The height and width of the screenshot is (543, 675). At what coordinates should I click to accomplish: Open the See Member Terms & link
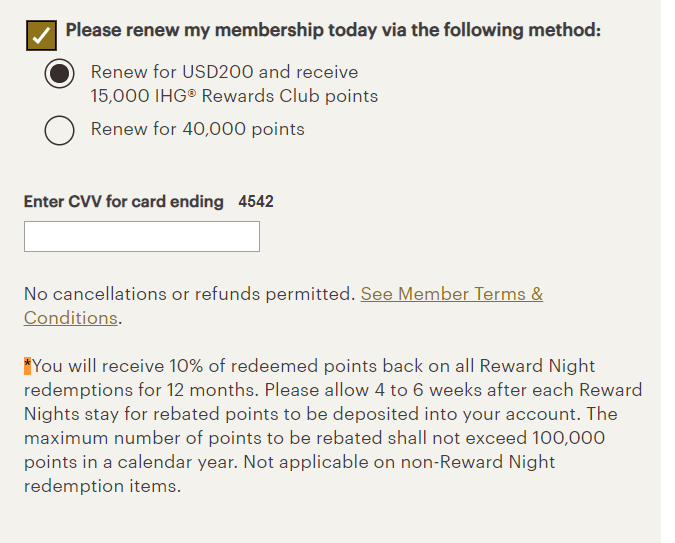[x=452, y=294]
